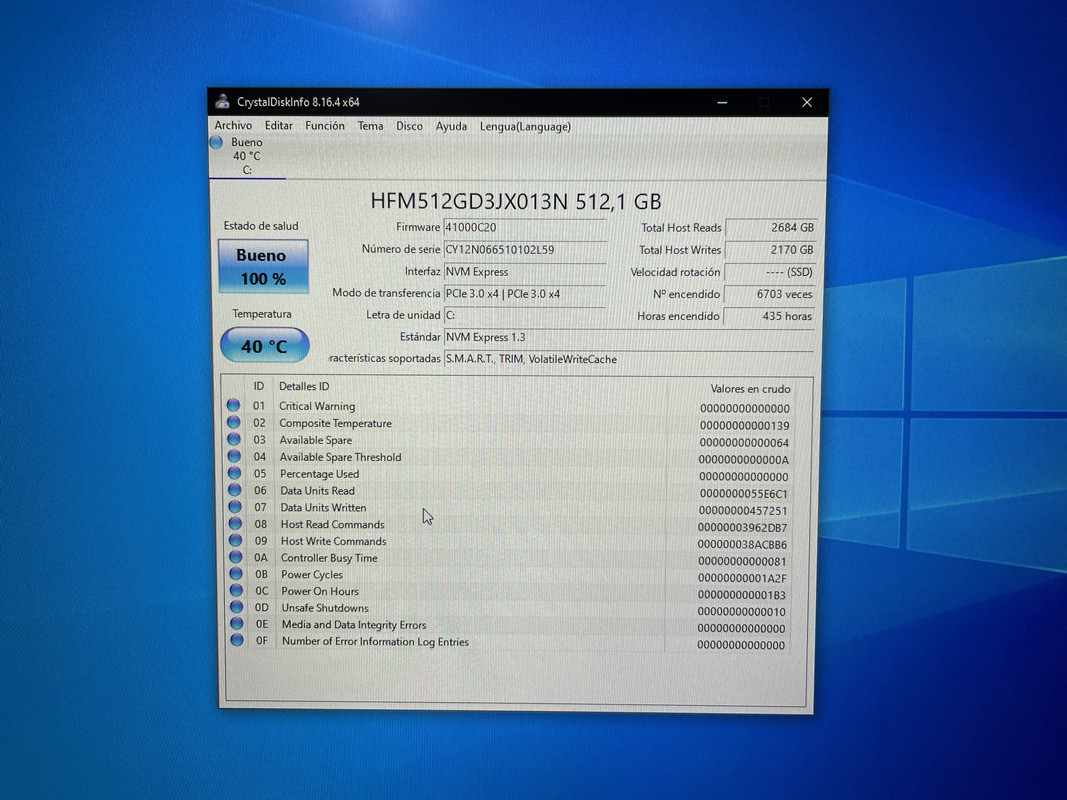
Task: Click status orb for Data Units Read row
Action: click(x=235, y=490)
